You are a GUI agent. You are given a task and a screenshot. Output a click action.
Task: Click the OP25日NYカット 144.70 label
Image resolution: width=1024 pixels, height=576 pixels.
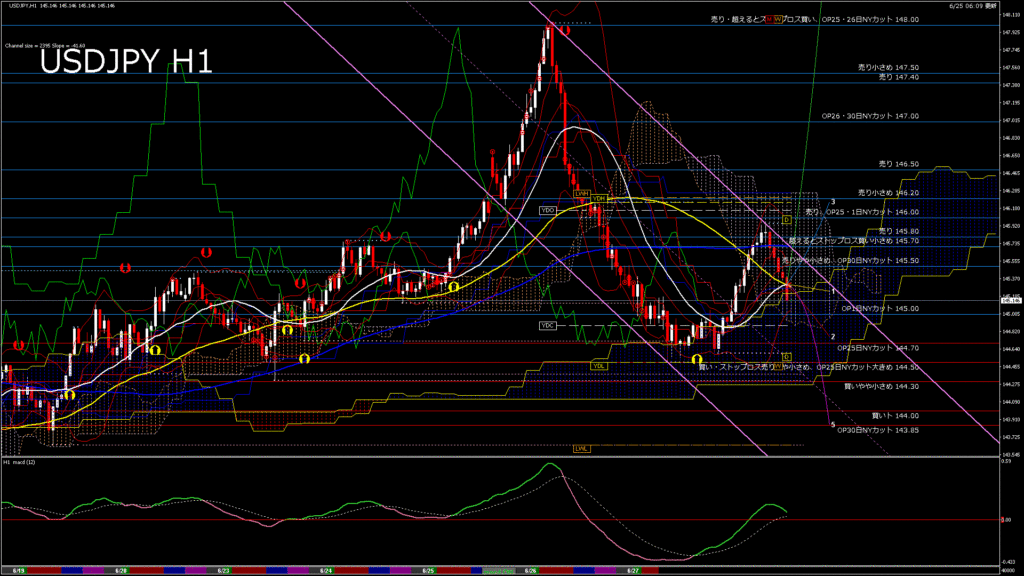click(x=878, y=349)
